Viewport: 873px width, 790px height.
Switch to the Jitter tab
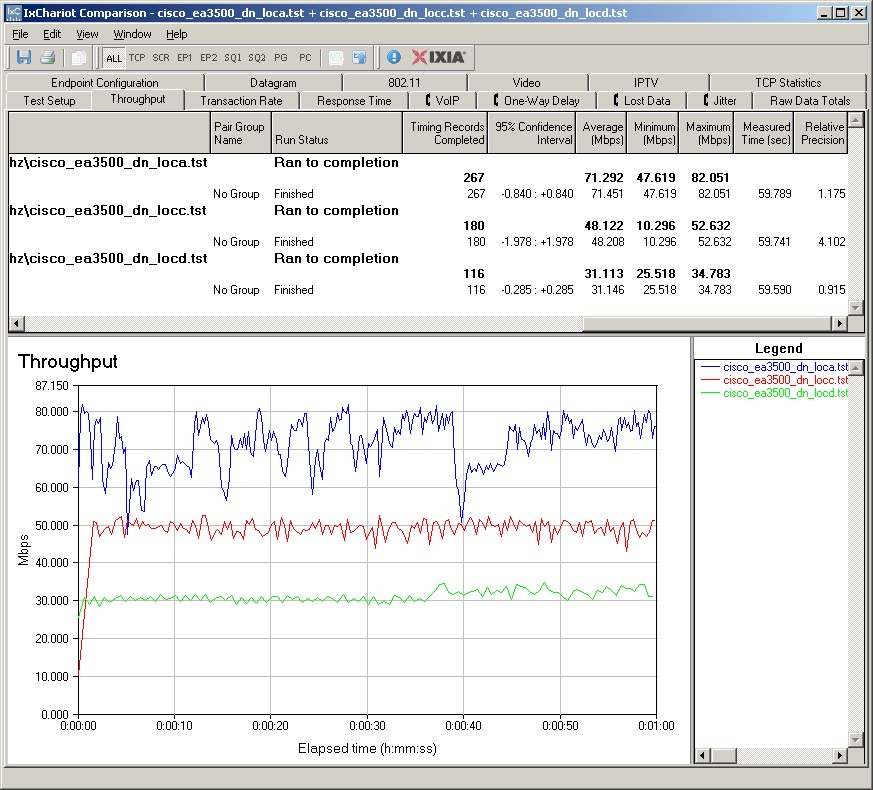pyautogui.click(x=719, y=101)
